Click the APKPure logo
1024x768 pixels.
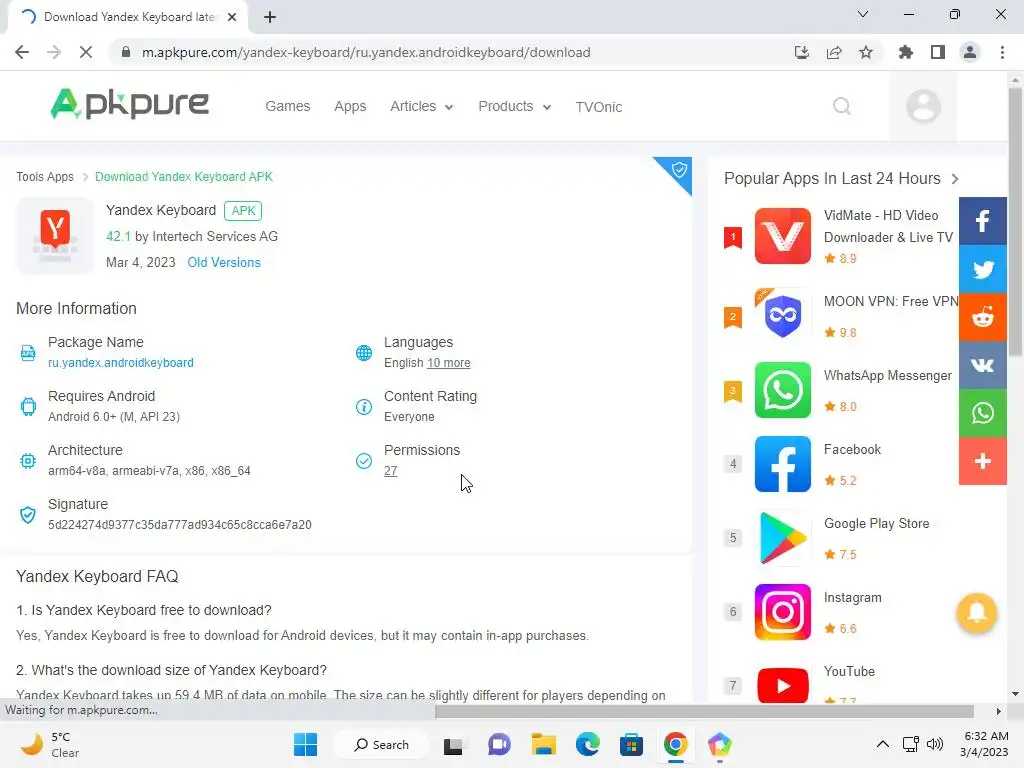129,104
